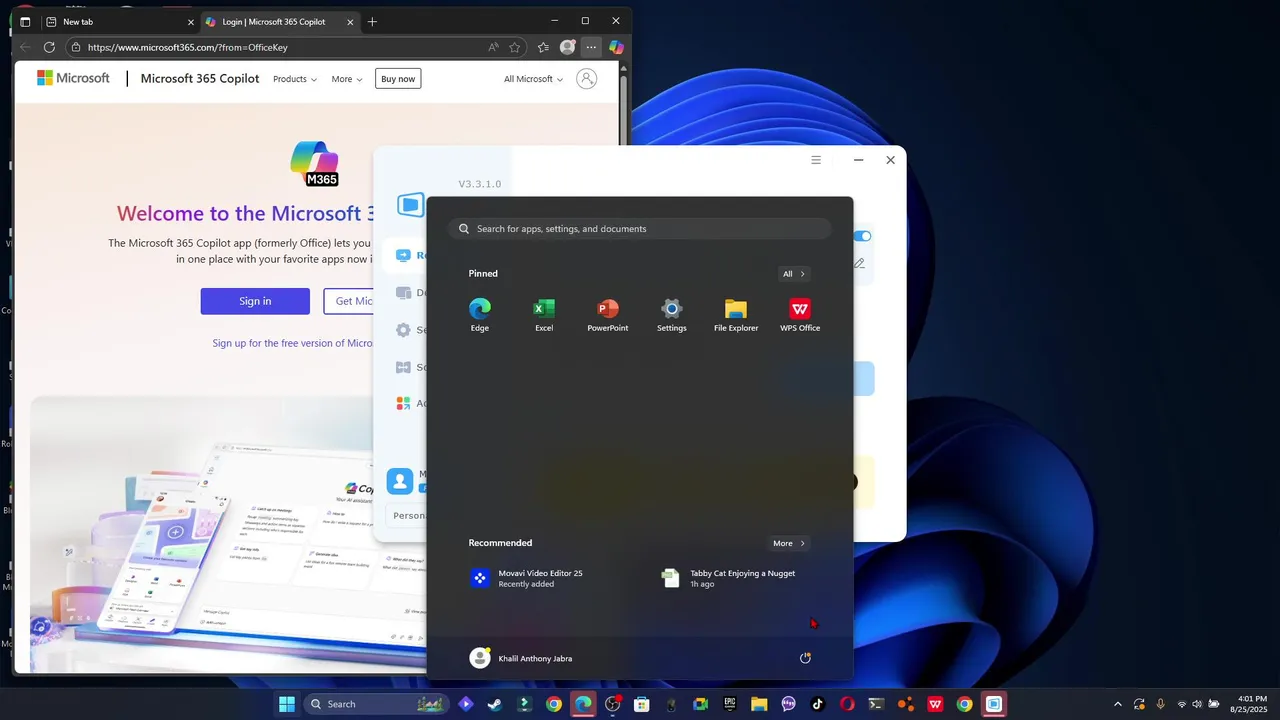The height and width of the screenshot is (720, 1280).
Task: Launch PowerPoint from pinned apps
Action: tap(608, 315)
